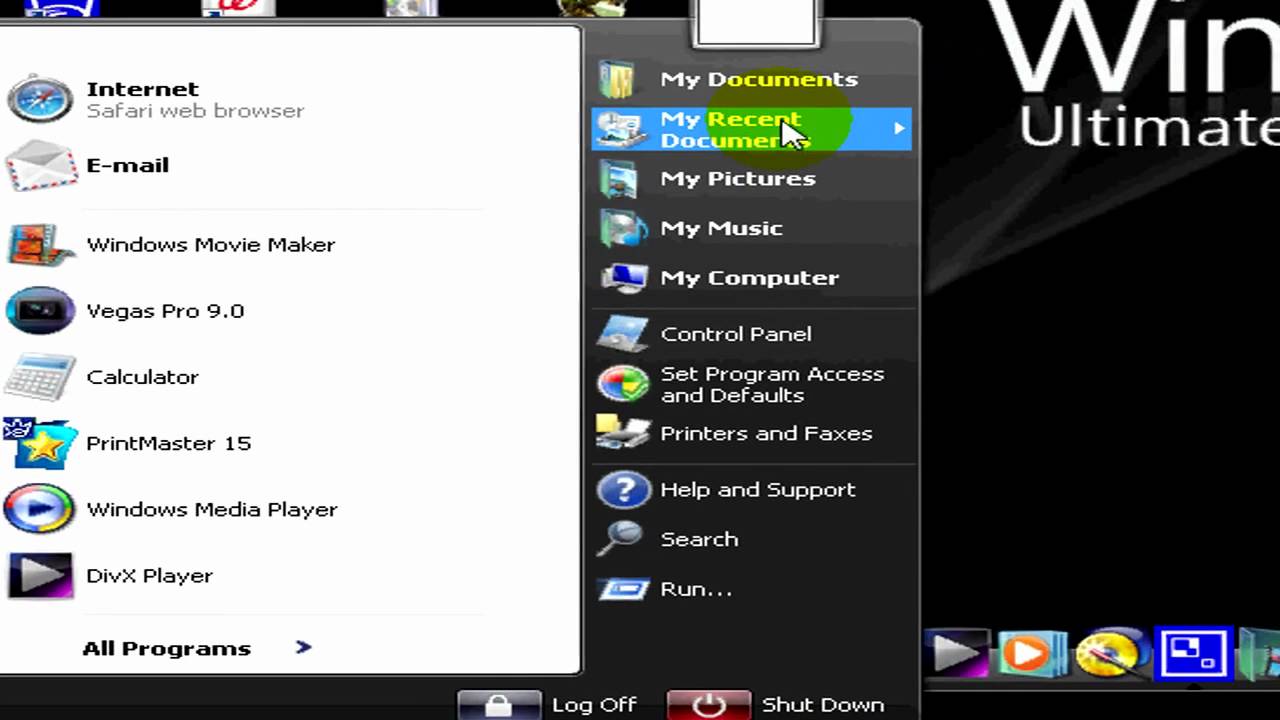Click the E-mail label
The image size is (1280, 720).
tap(127, 165)
